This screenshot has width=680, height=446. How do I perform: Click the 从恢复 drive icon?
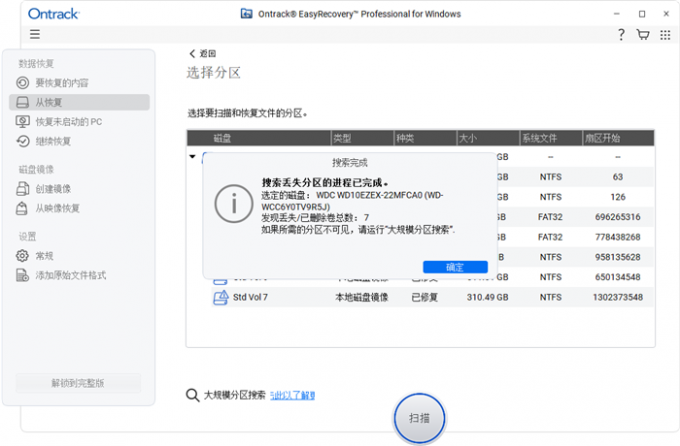click(23, 102)
